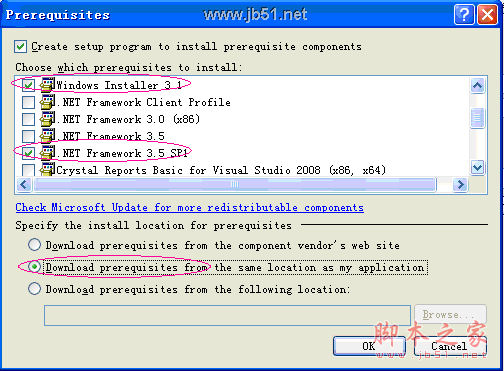Click the vertical scrollbar thumb
This screenshot has width=504, height=371.
477,118
